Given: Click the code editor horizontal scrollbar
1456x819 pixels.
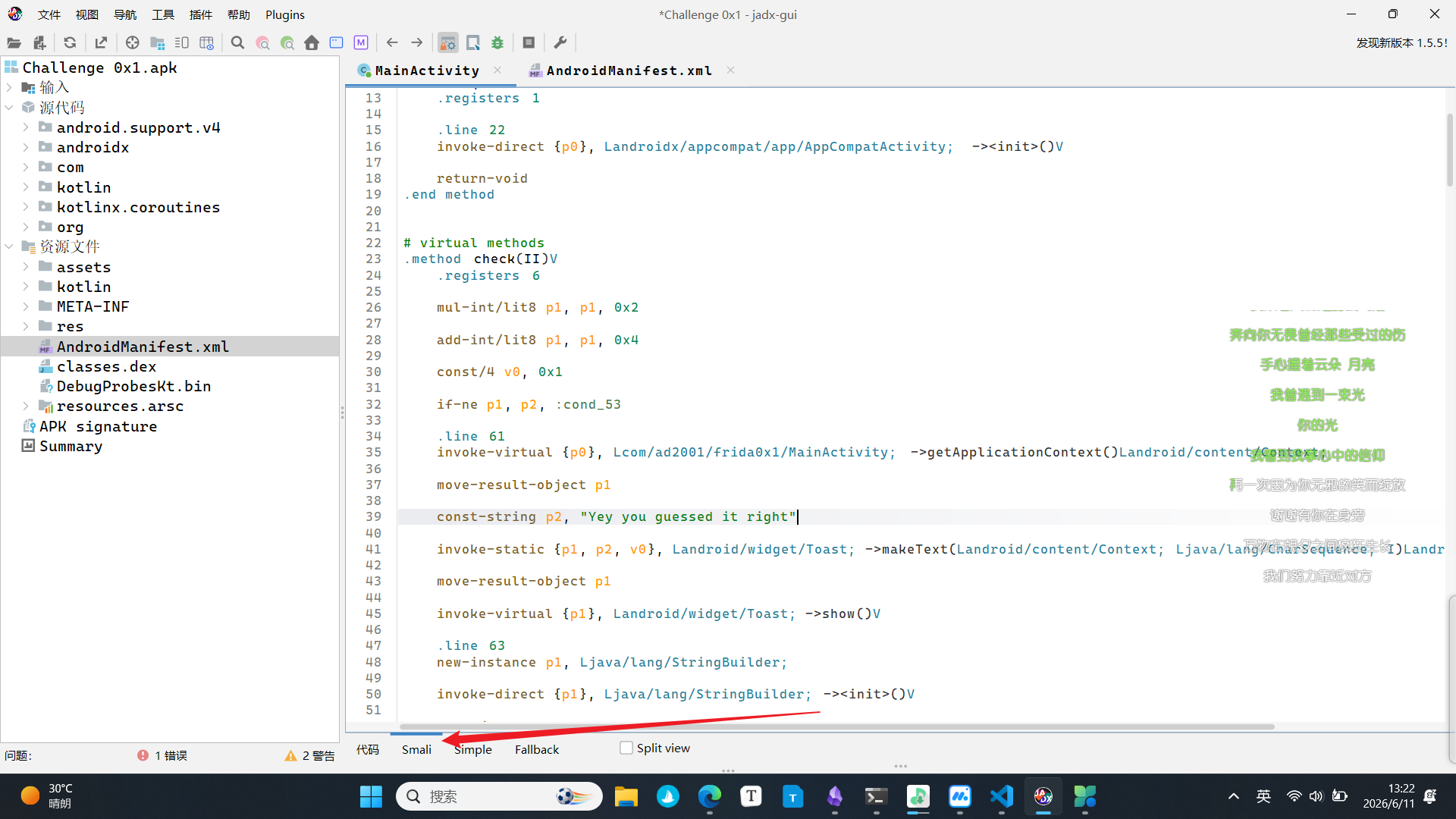Looking at the screenshot, I should (836, 726).
